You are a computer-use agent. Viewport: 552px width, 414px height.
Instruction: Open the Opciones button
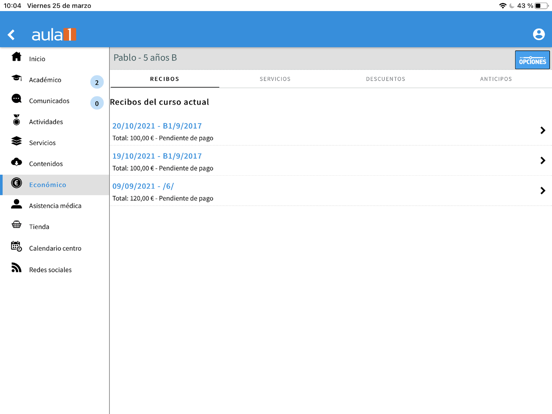[532, 60]
